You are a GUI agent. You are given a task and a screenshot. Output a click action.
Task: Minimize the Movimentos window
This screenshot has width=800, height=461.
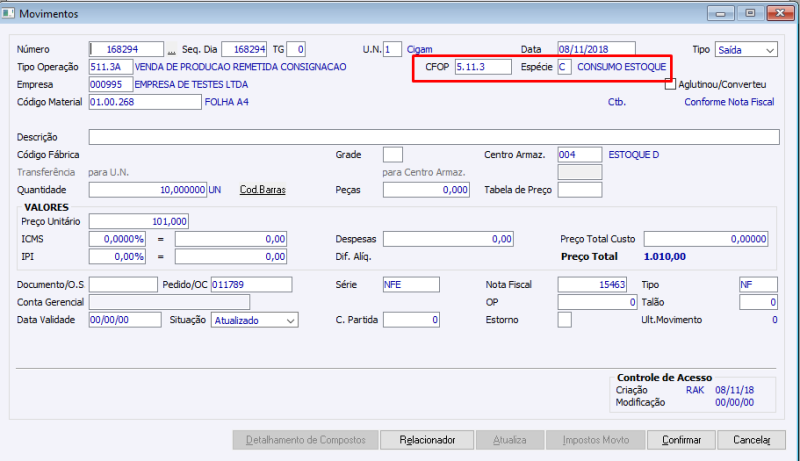point(720,13)
